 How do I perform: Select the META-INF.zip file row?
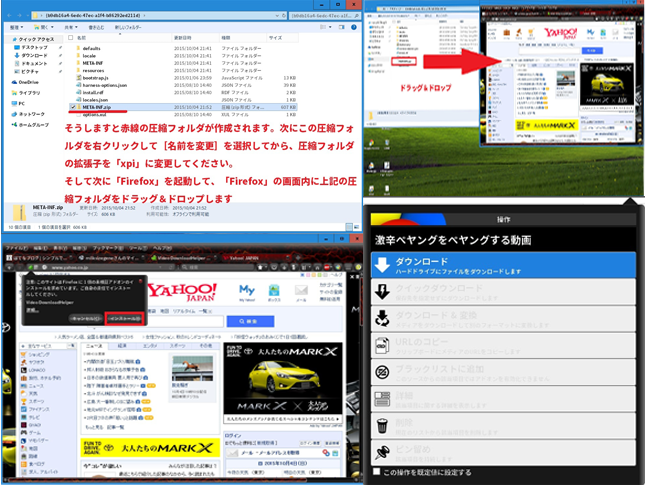[183, 107]
